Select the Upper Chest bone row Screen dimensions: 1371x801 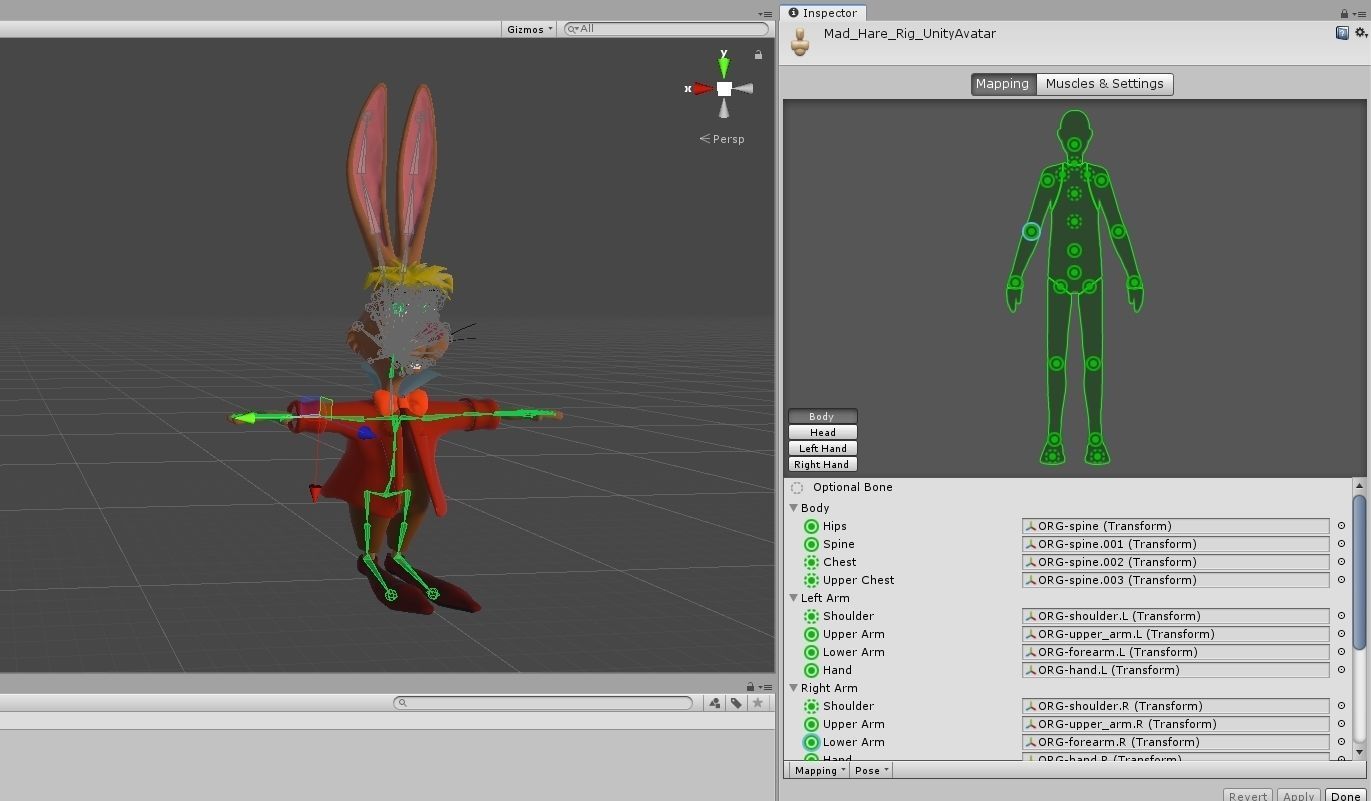1069,580
